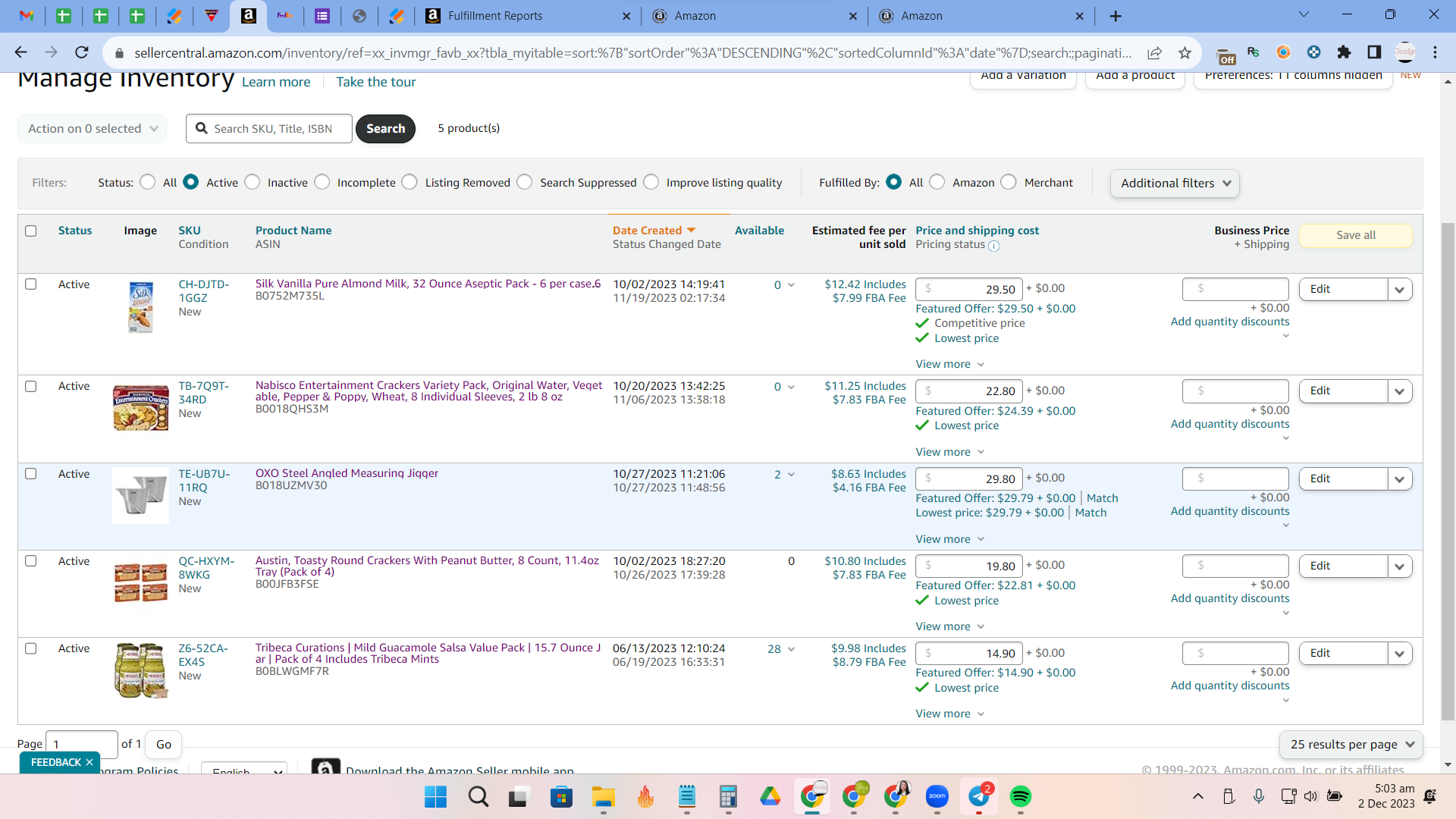Go back to the previous page
Image resolution: width=1456 pixels, height=819 pixels.
(x=20, y=52)
